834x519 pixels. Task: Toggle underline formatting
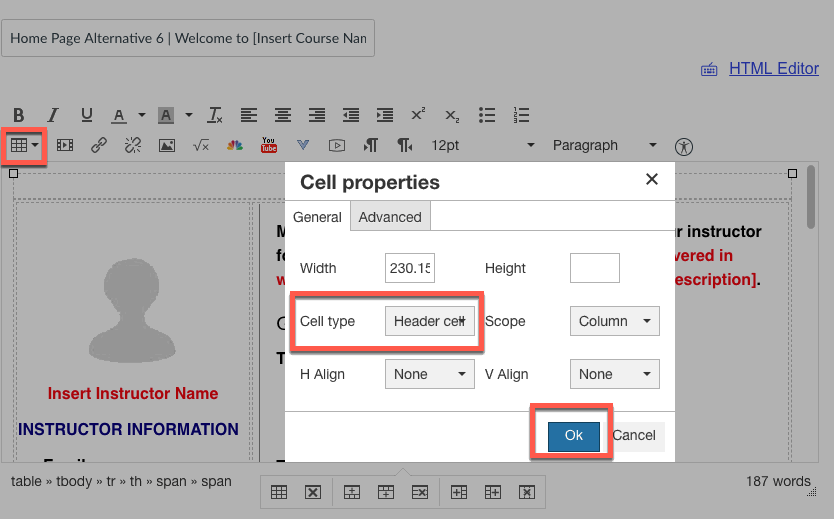86,115
